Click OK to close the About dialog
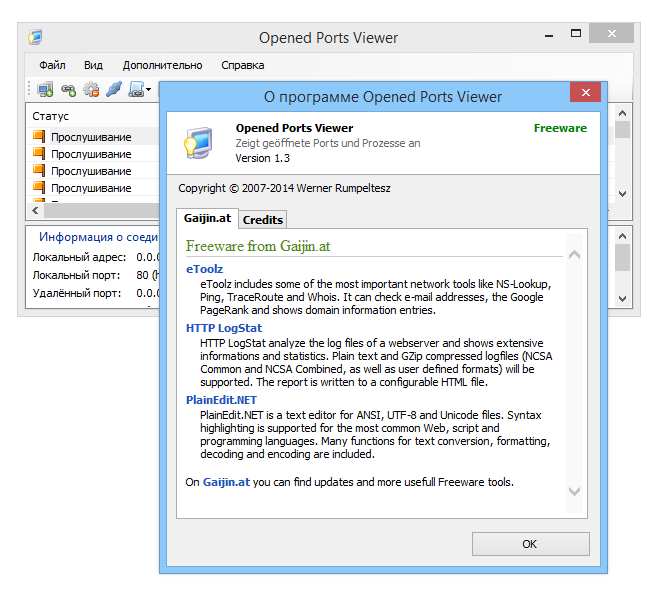 point(530,544)
